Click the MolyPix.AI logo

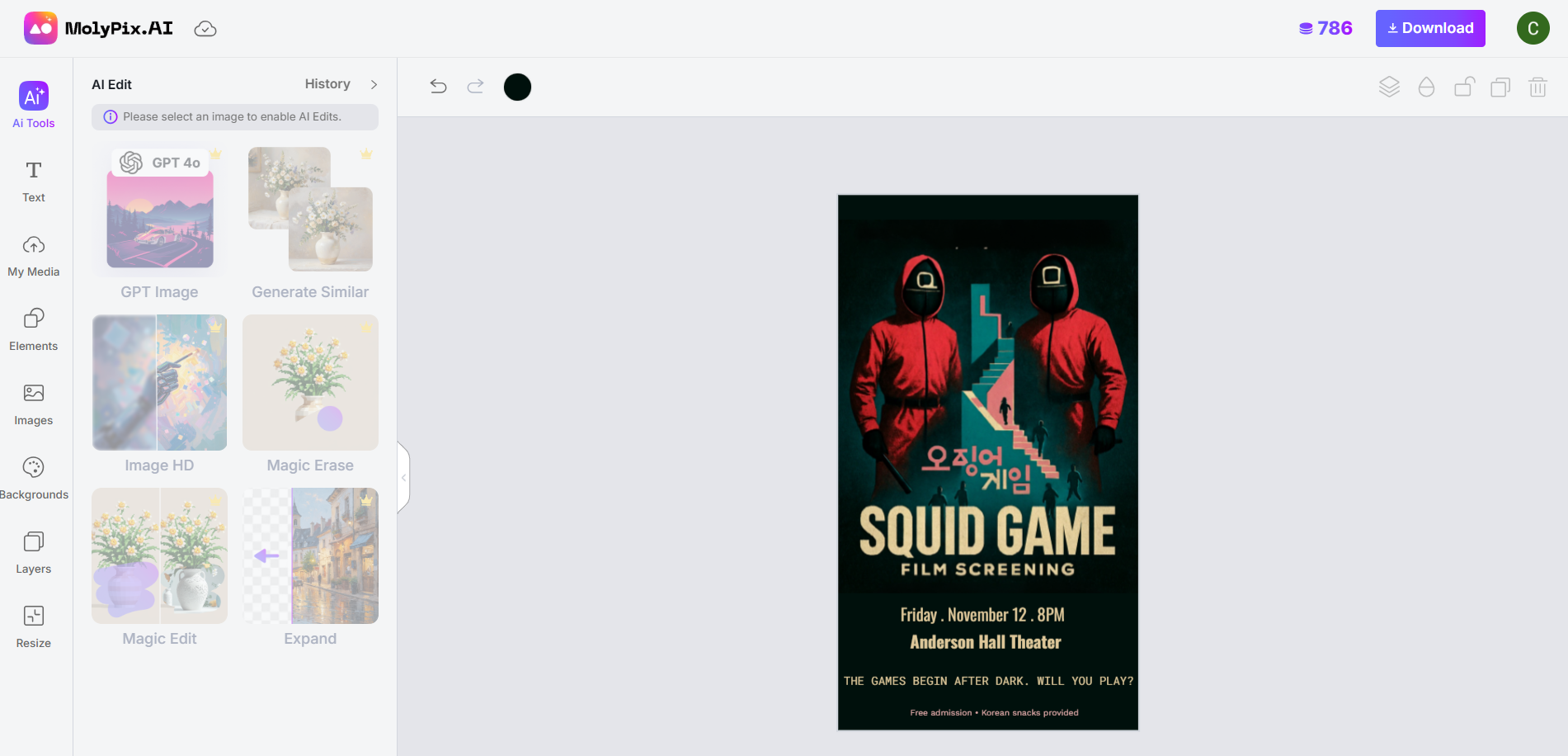[98, 28]
